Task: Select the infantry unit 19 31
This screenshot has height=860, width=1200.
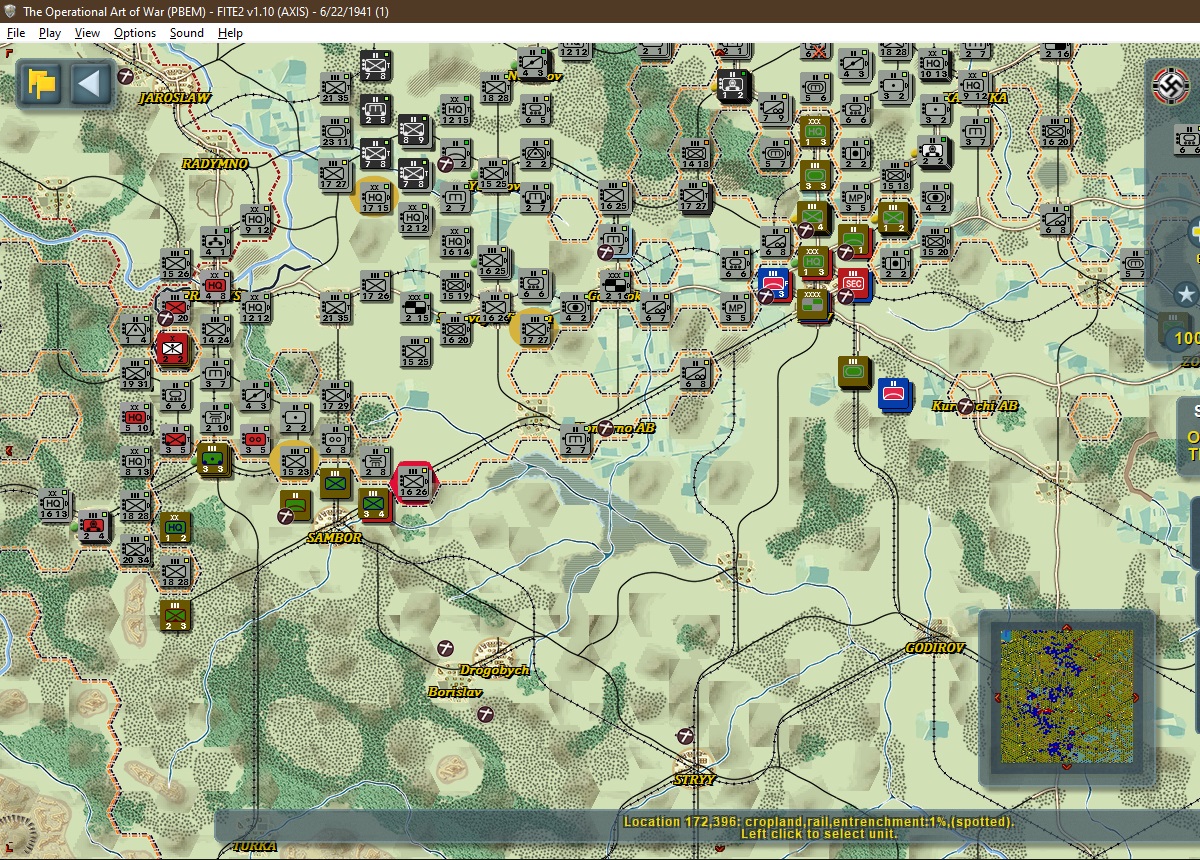Action: coord(136,373)
